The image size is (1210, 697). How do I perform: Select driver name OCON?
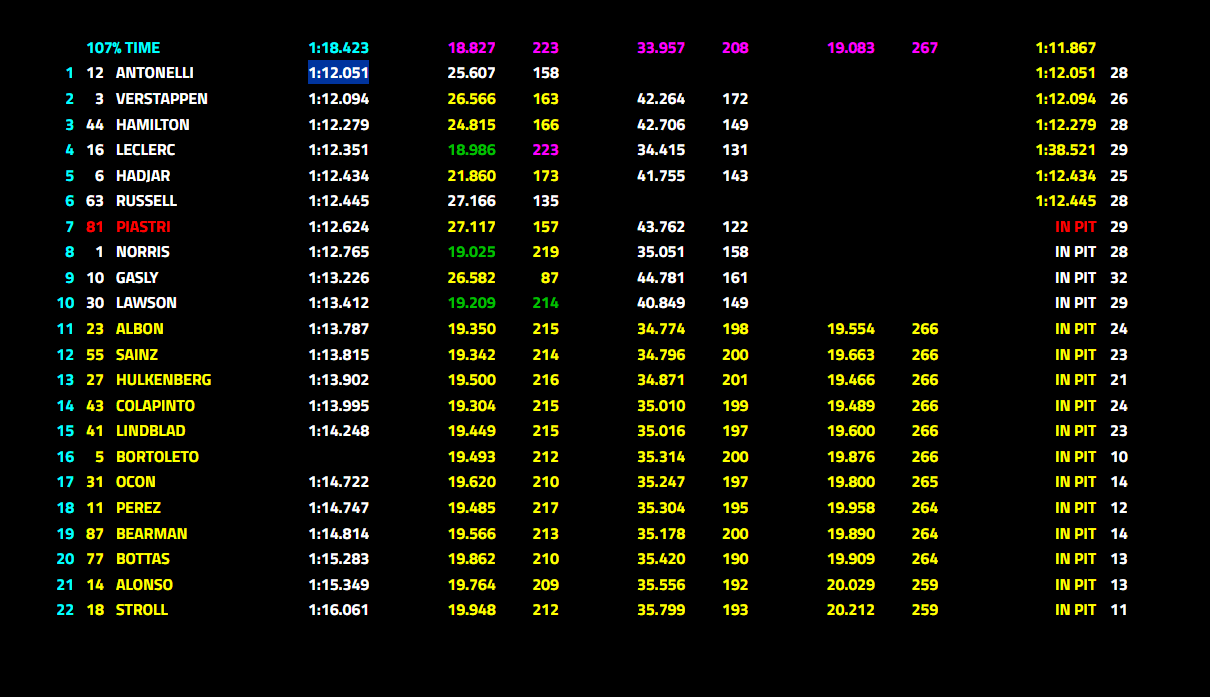pyautogui.click(x=136, y=482)
